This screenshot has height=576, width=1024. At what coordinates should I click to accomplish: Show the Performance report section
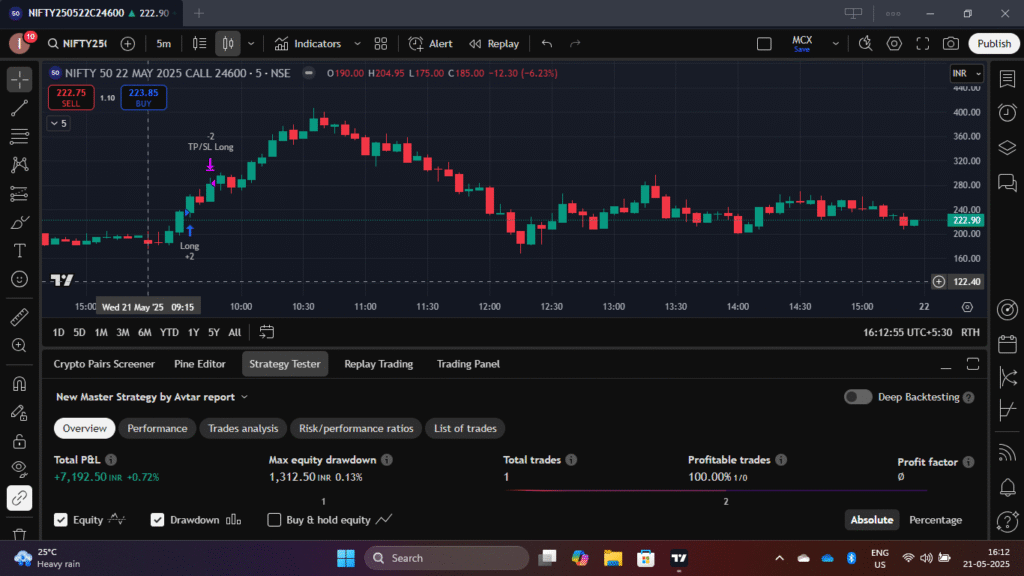(x=157, y=428)
